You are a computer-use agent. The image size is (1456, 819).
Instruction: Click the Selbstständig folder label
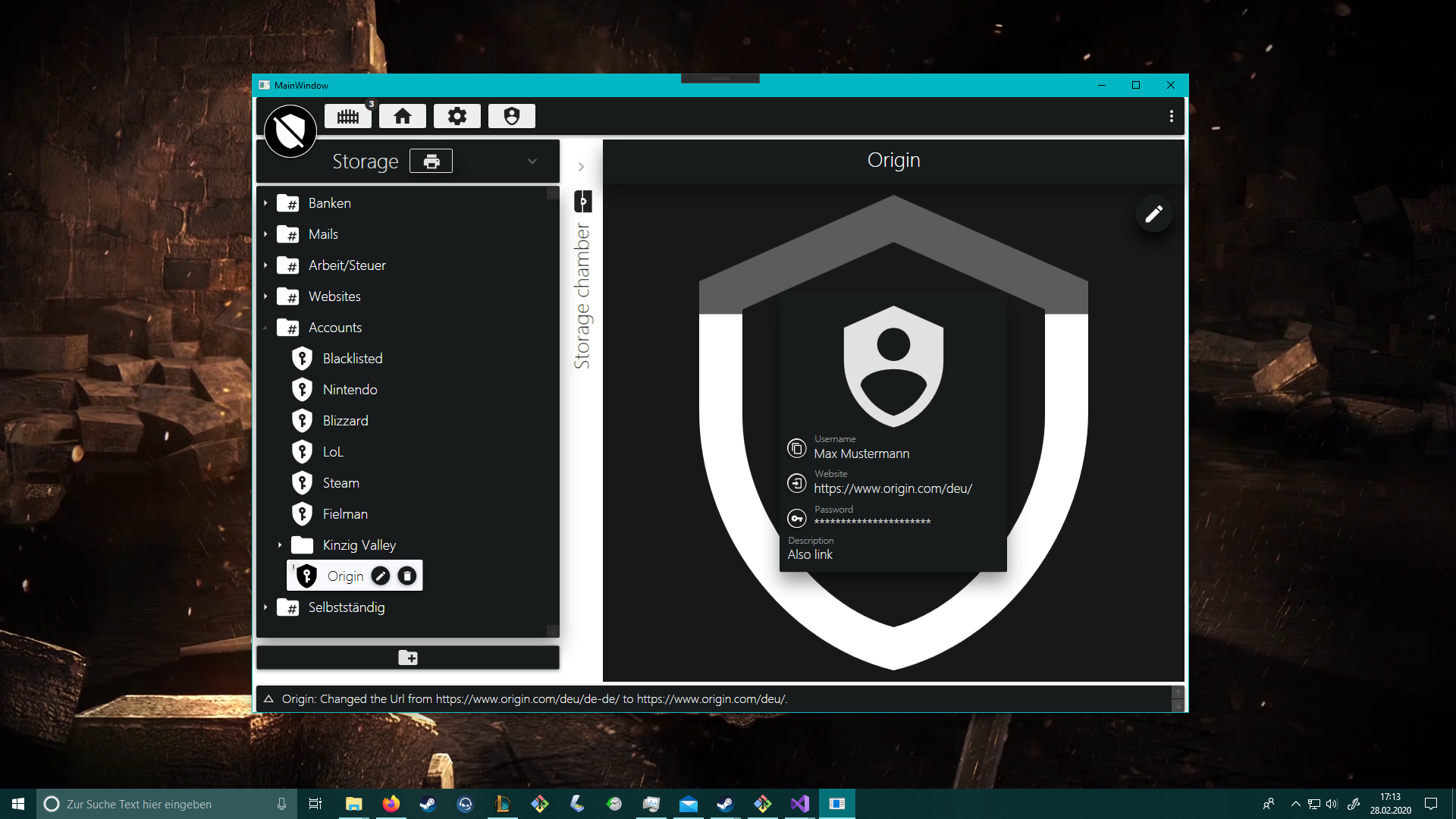[x=347, y=607]
